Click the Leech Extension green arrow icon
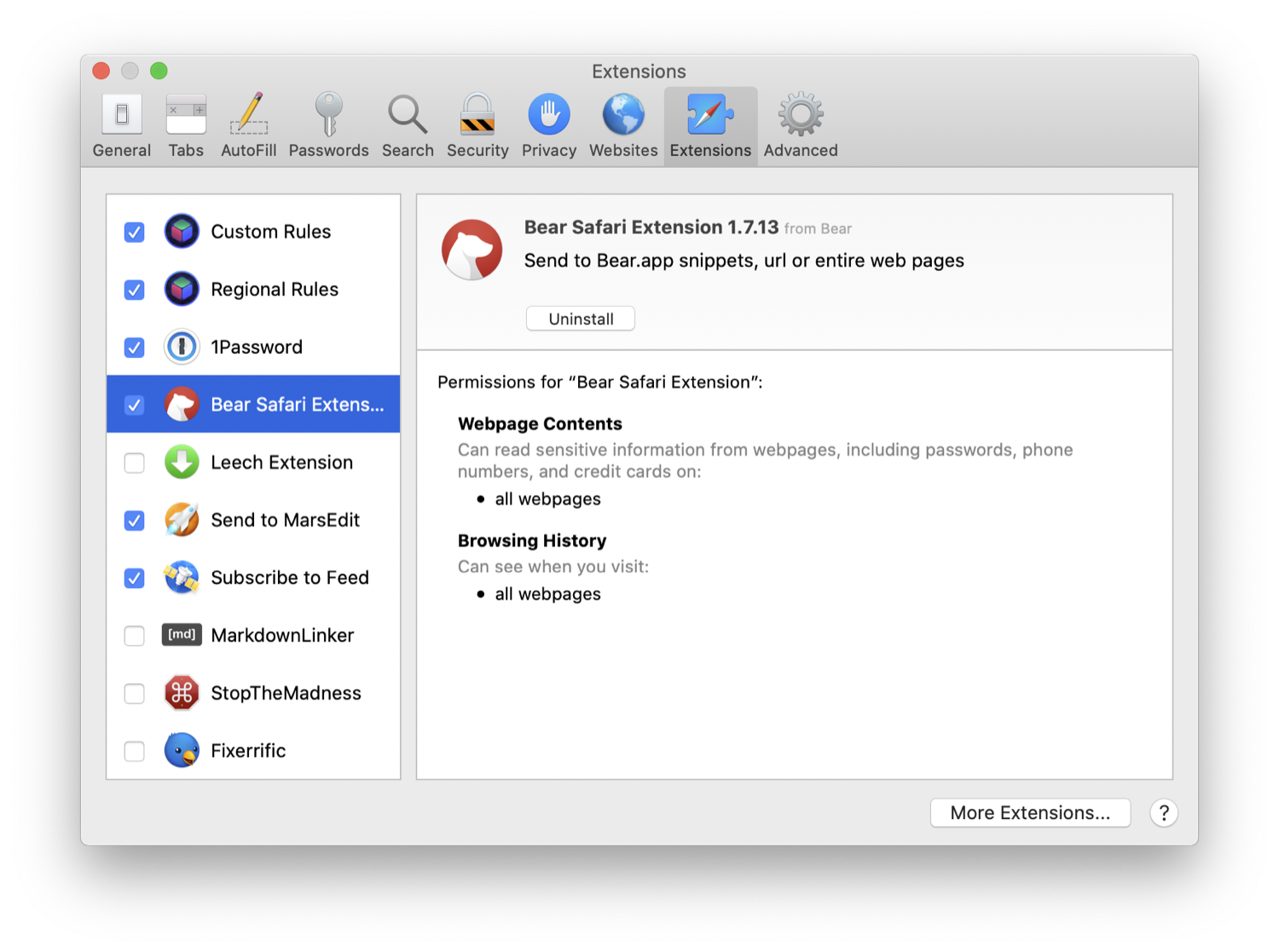This screenshot has height=952, width=1279. pos(182,462)
